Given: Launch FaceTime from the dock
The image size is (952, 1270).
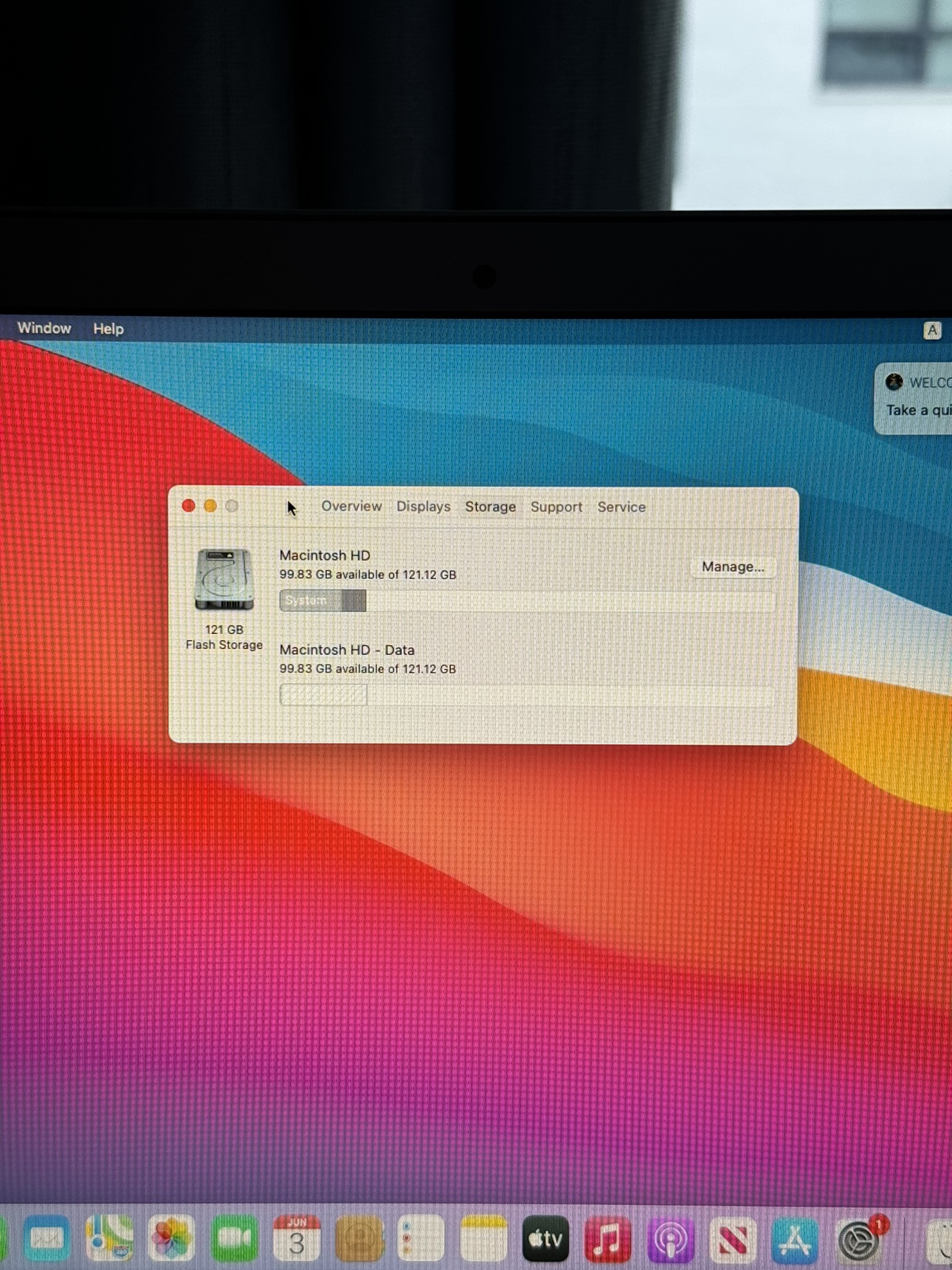Looking at the screenshot, I should click(x=234, y=1238).
